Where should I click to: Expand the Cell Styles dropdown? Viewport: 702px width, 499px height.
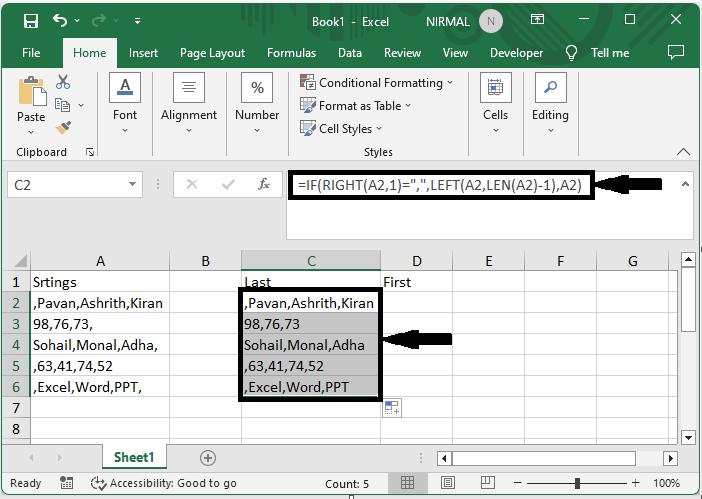pyautogui.click(x=345, y=128)
